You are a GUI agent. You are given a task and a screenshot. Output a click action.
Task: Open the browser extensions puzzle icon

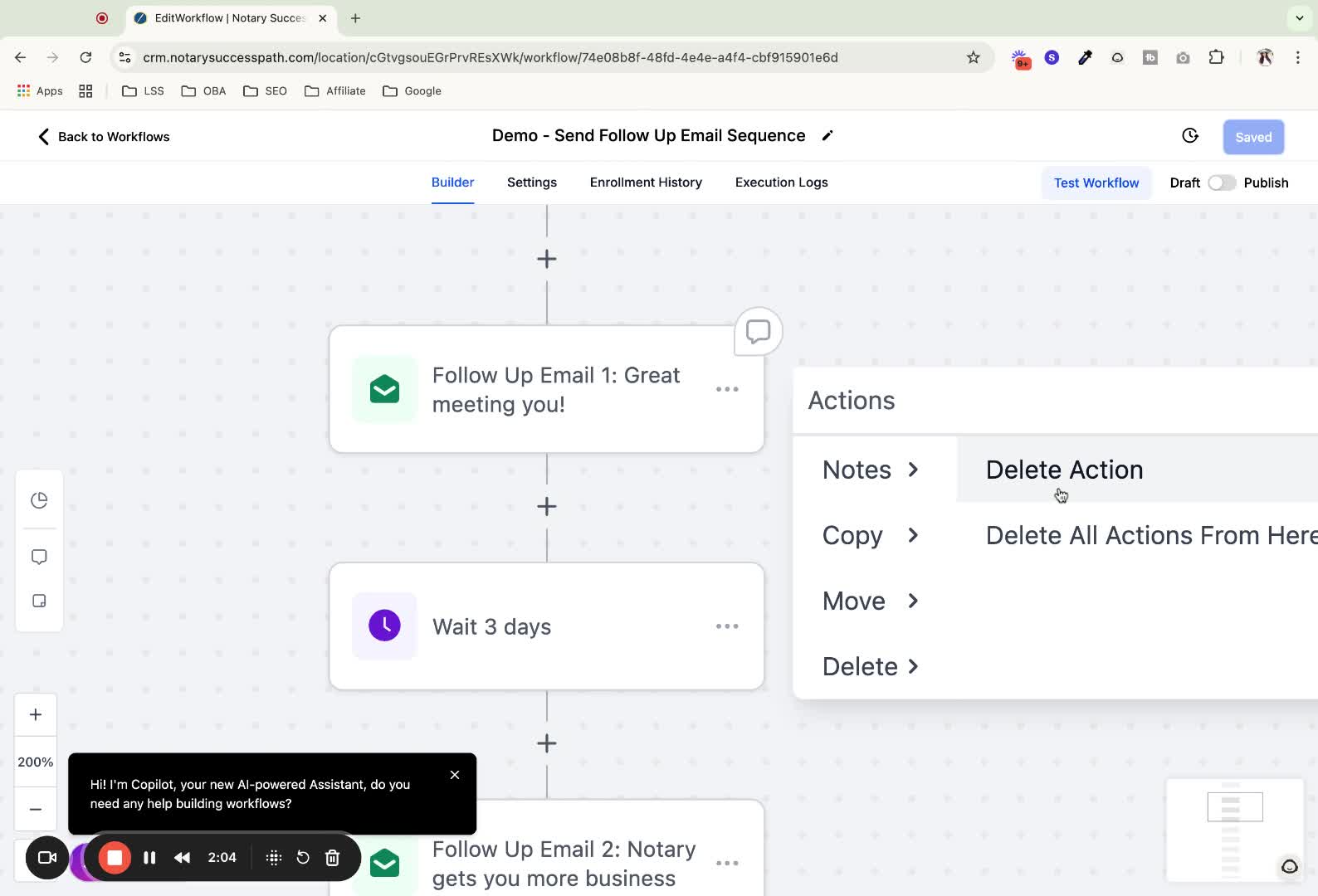[1216, 57]
